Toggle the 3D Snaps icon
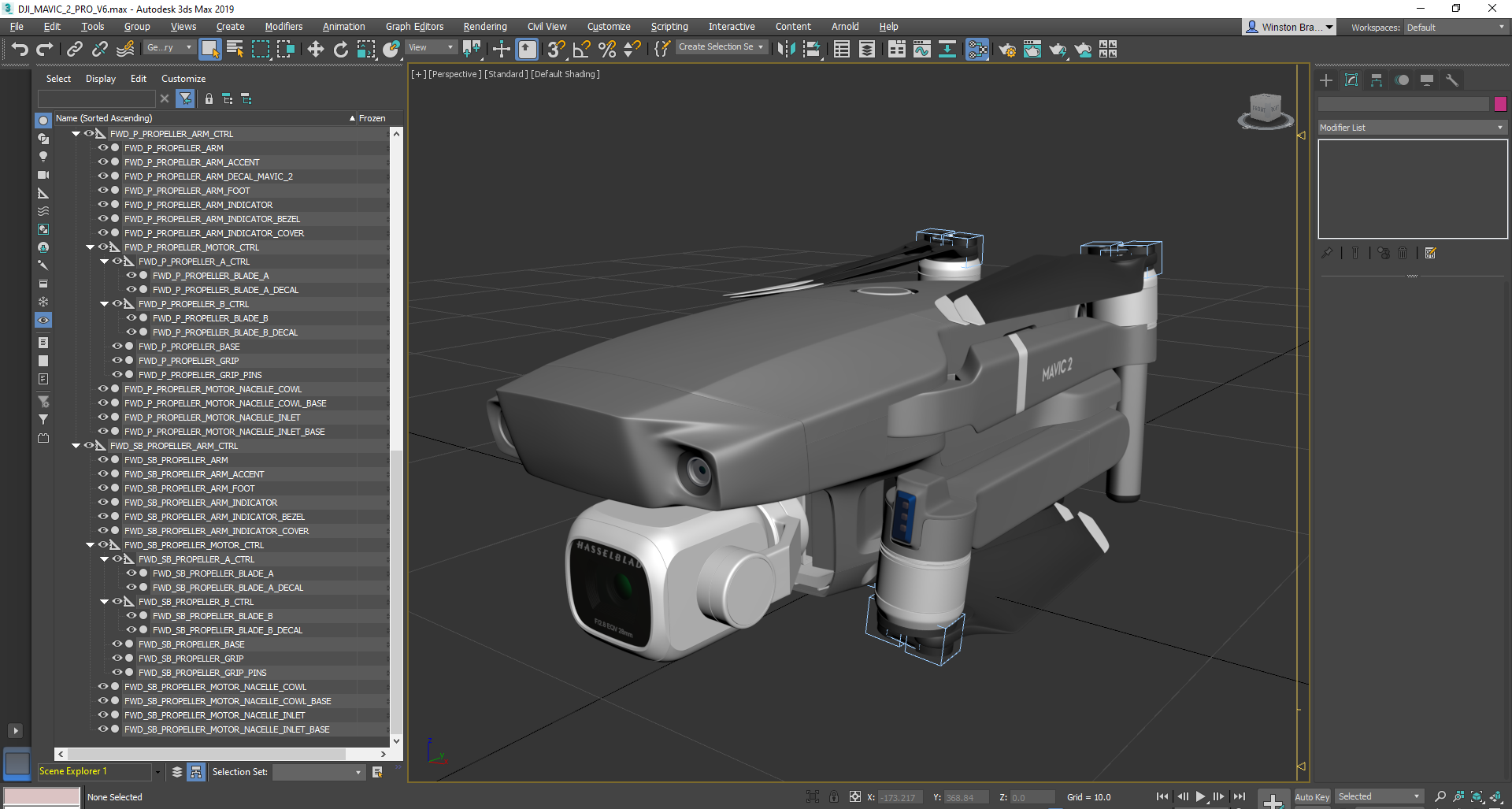This screenshot has width=1512, height=809. click(556, 50)
